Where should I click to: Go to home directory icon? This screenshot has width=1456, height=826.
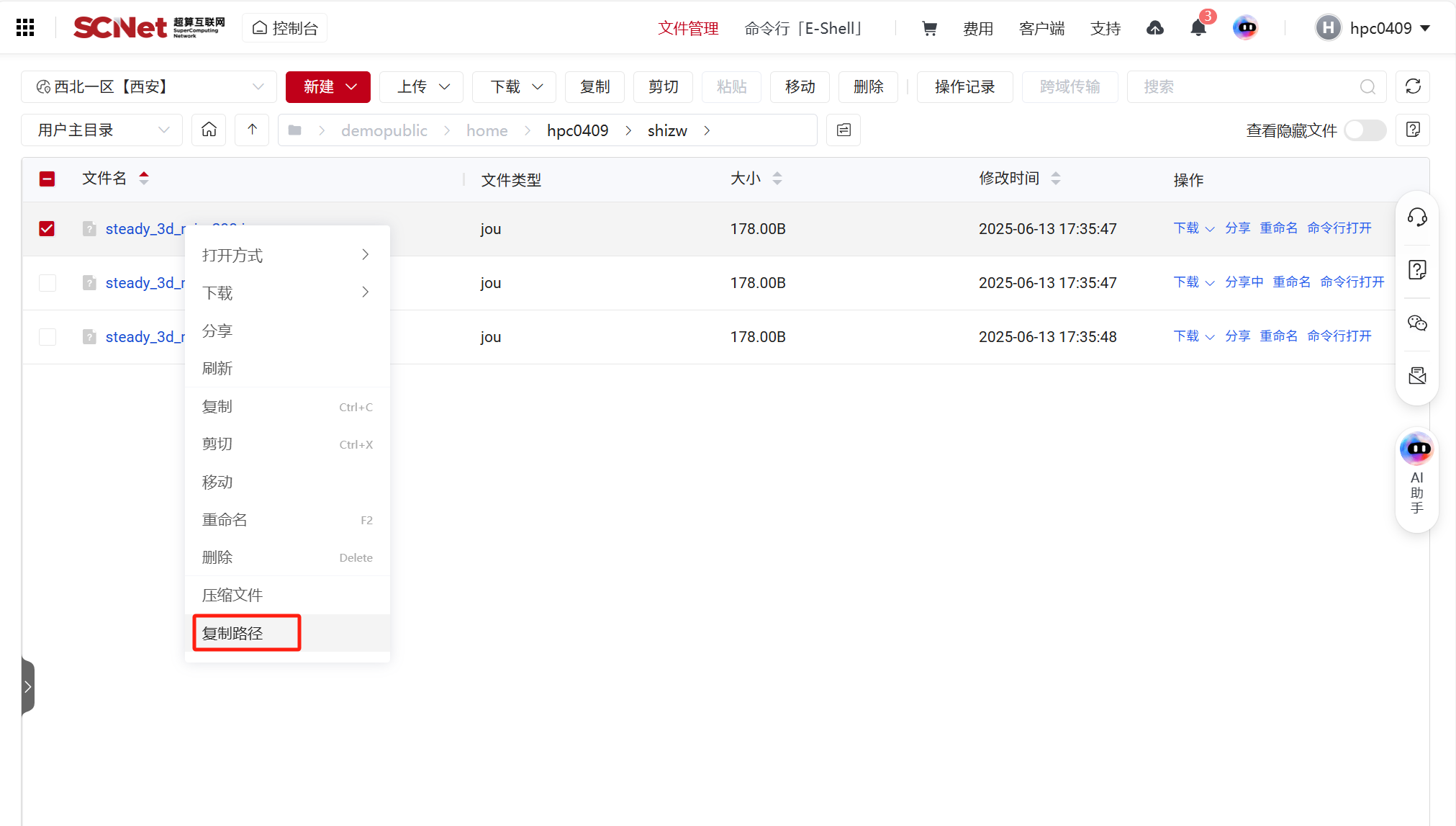click(209, 130)
